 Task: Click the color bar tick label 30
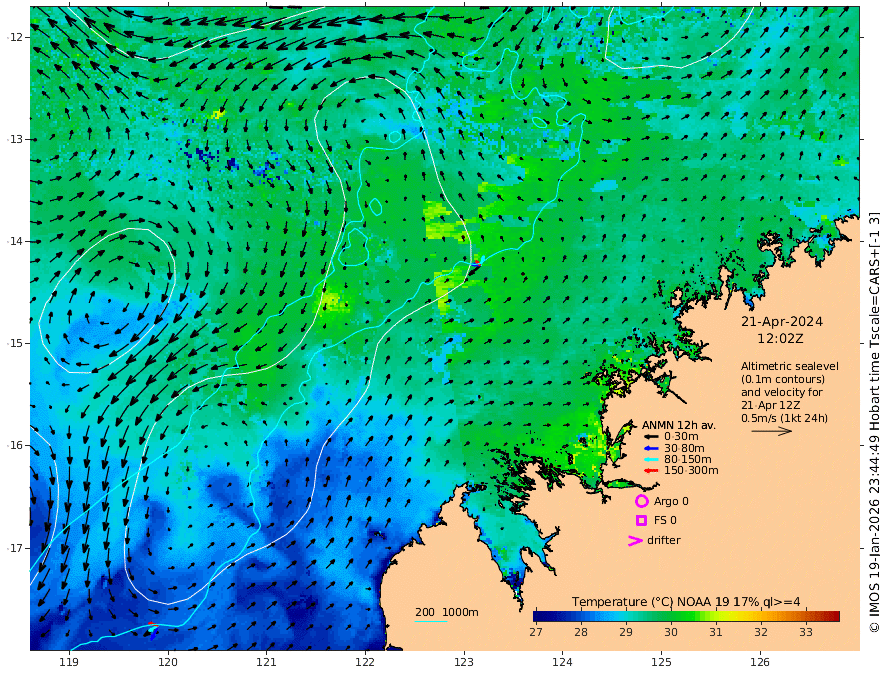pyautogui.click(x=671, y=632)
